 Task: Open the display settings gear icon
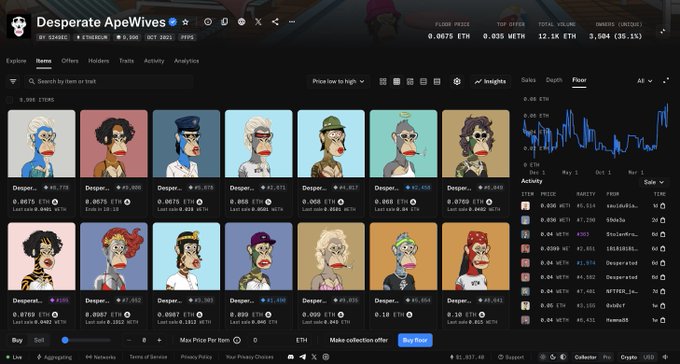click(x=457, y=82)
